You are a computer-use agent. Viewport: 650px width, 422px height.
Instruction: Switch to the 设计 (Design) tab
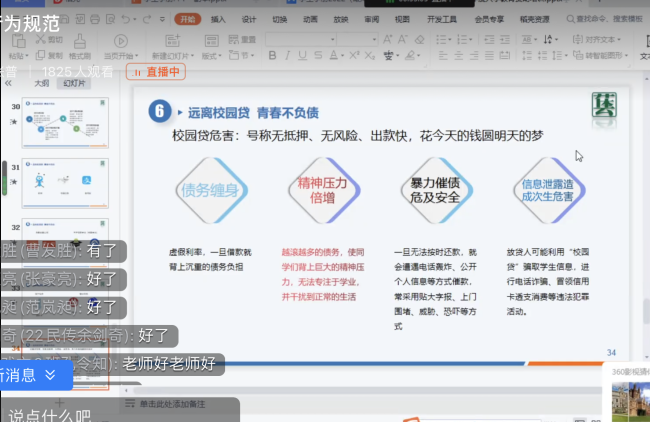tap(249, 19)
